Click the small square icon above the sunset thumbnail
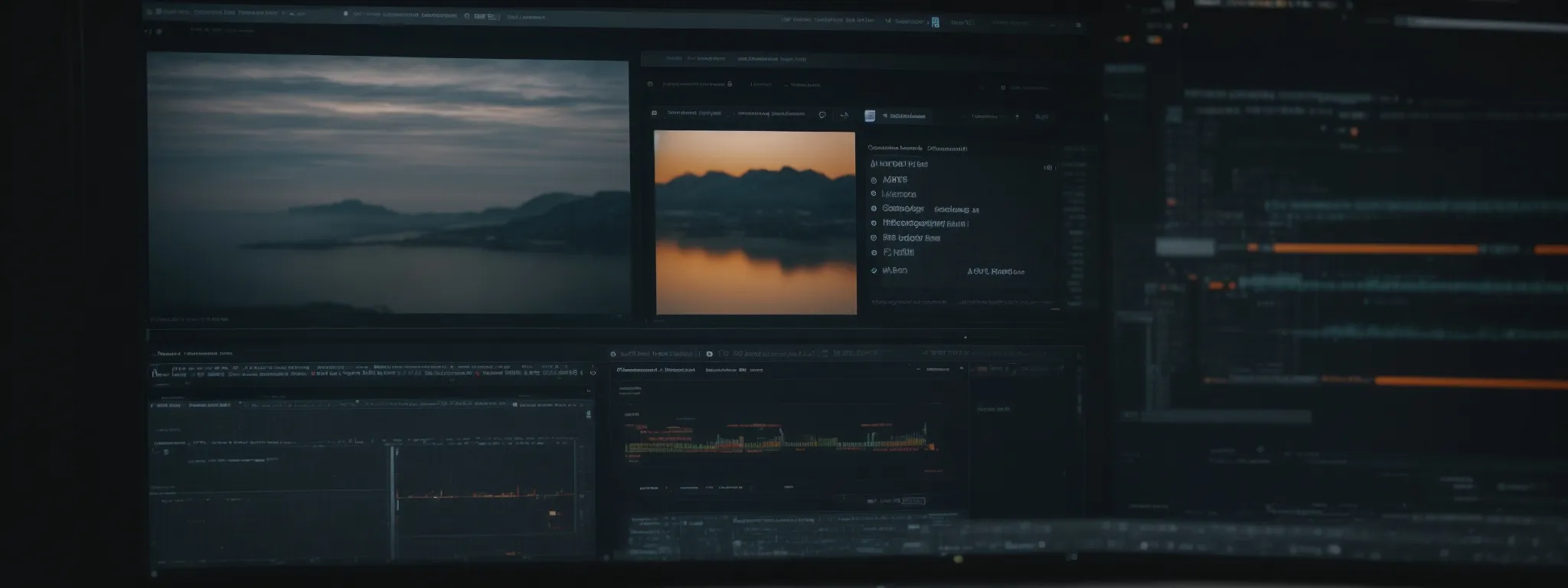1568x588 pixels. point(654,113)
